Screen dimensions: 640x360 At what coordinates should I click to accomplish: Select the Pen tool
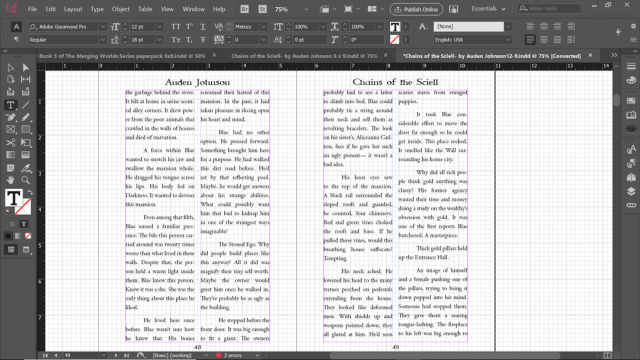pos(11,118)
